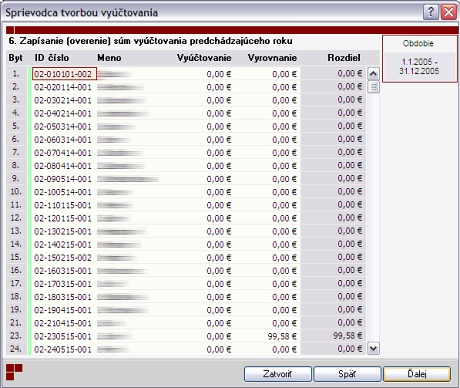Close the Sprievodca window with red X

point(449,12)
